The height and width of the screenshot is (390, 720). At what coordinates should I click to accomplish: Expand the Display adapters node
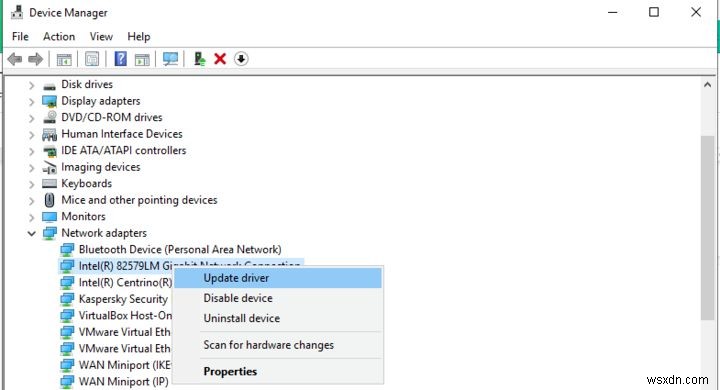(x=31, y=102)
